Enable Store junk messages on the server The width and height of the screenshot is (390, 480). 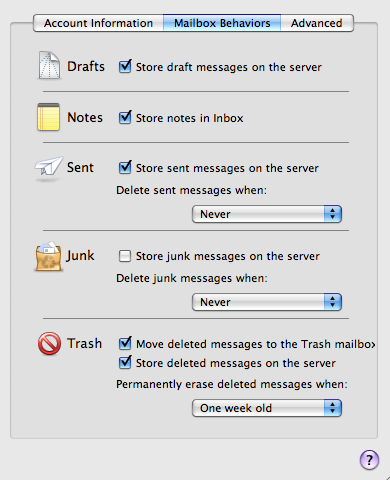125,256
